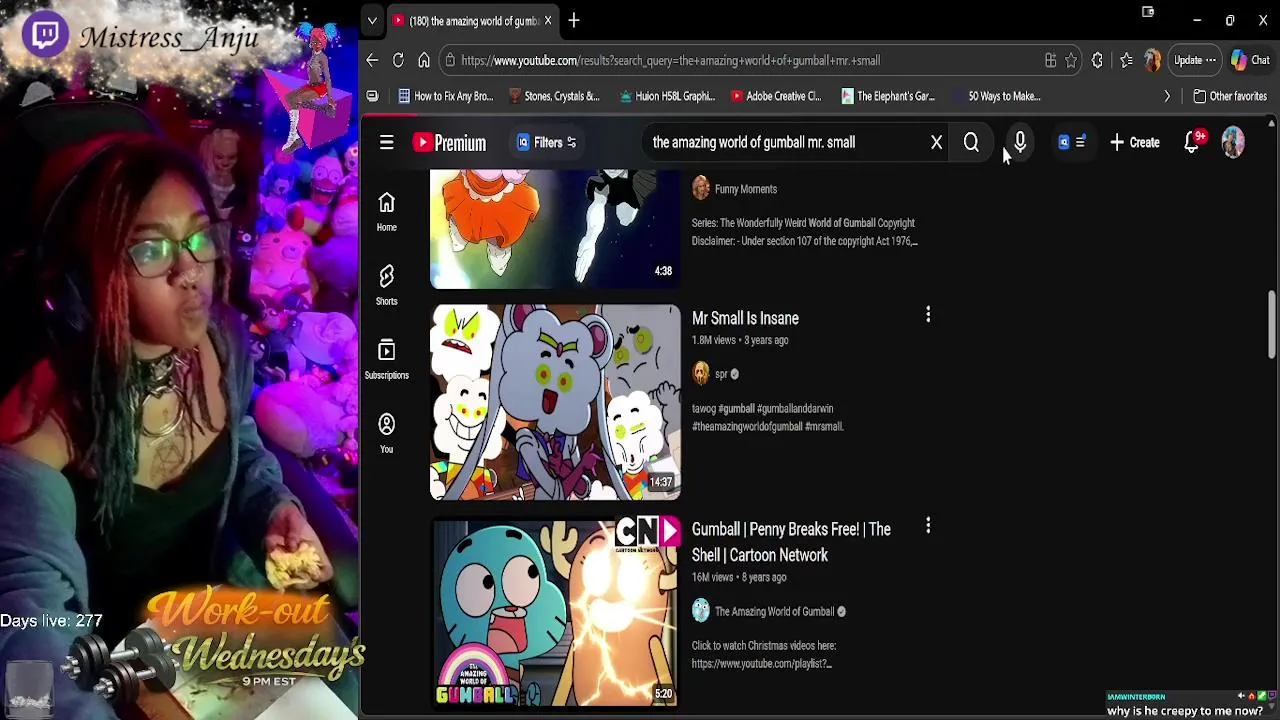
Task: Open the YouTube hamburger guide menu
Action: [x=386, y=142]
